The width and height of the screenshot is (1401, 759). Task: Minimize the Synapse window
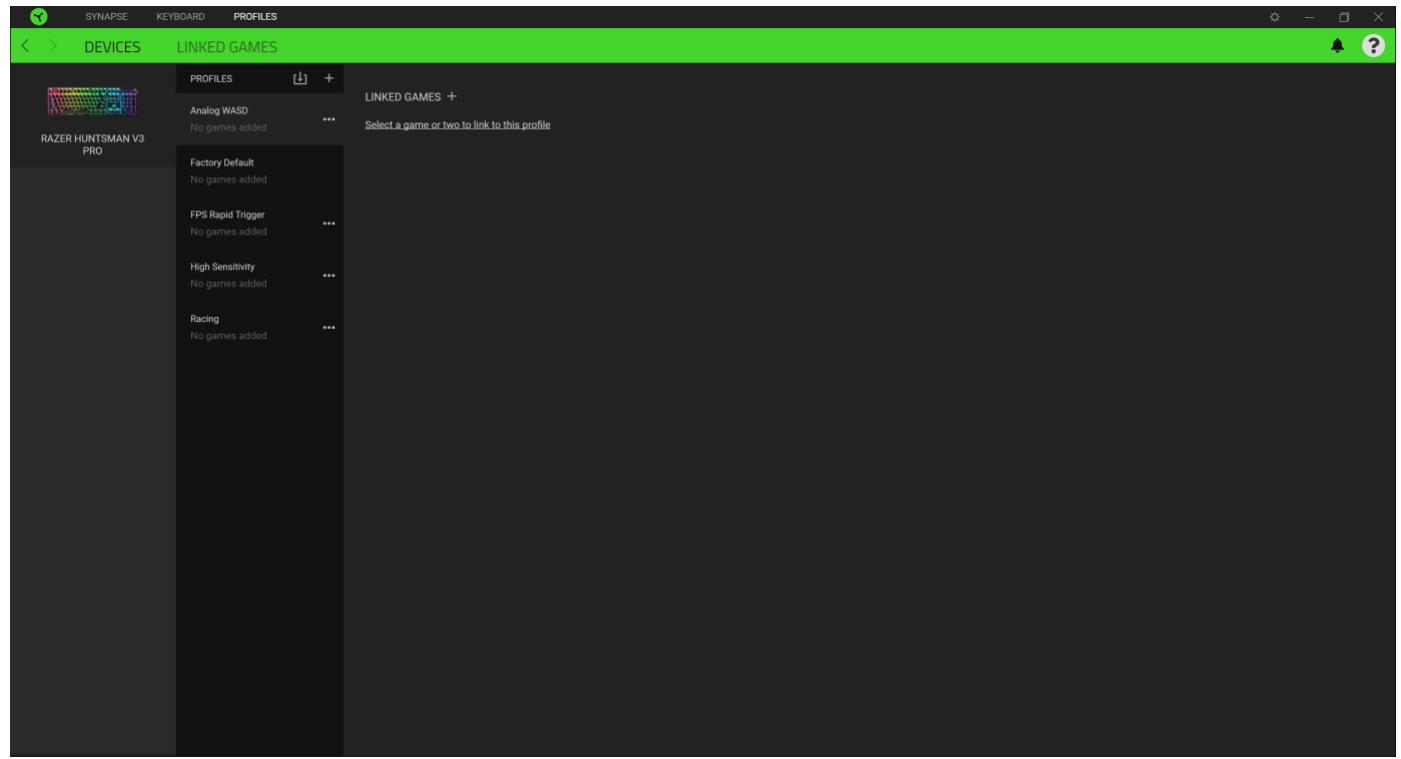[1310, 17]
